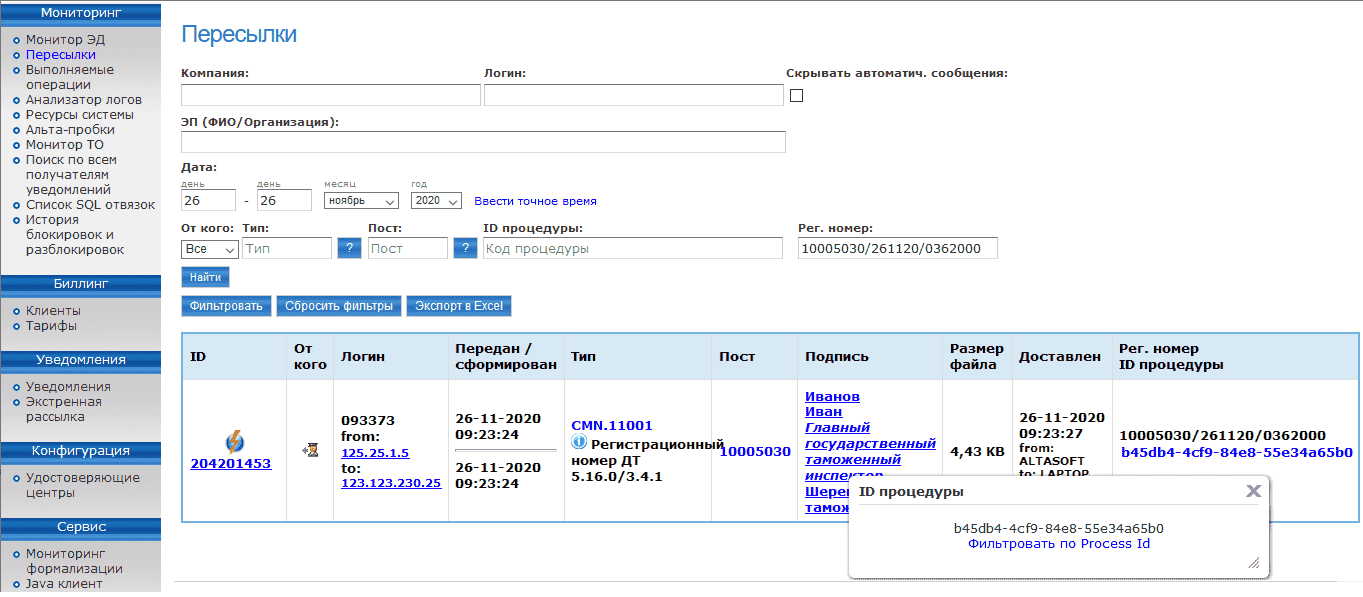1363x597 pixels.
Task: Click the Экспорт в Excel button
Action: click(x=459, y=306)
